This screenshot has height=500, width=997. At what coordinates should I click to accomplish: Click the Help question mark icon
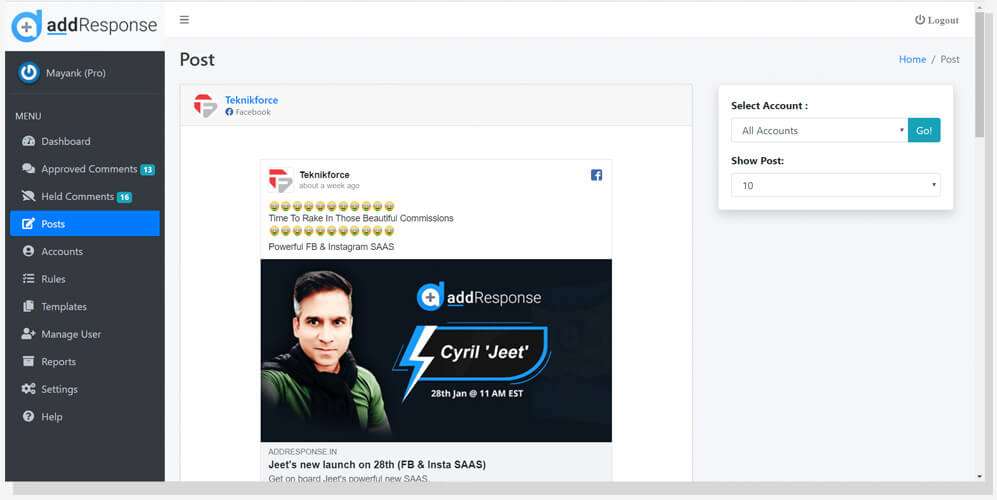click(x=29, y=417)
